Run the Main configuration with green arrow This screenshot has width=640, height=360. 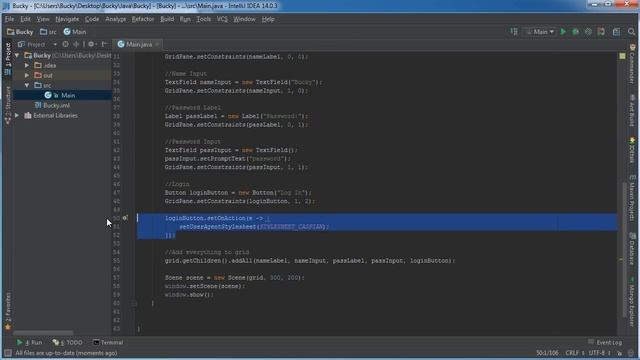tap(563, 31)
